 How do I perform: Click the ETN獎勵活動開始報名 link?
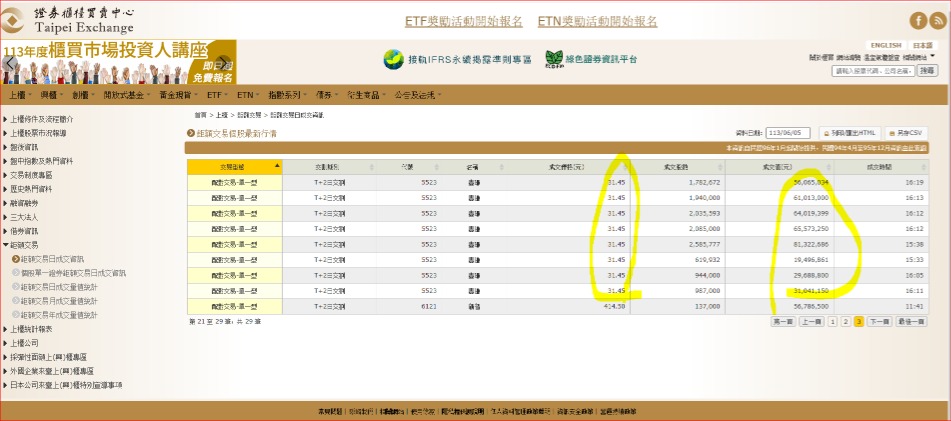click(597, 21)
